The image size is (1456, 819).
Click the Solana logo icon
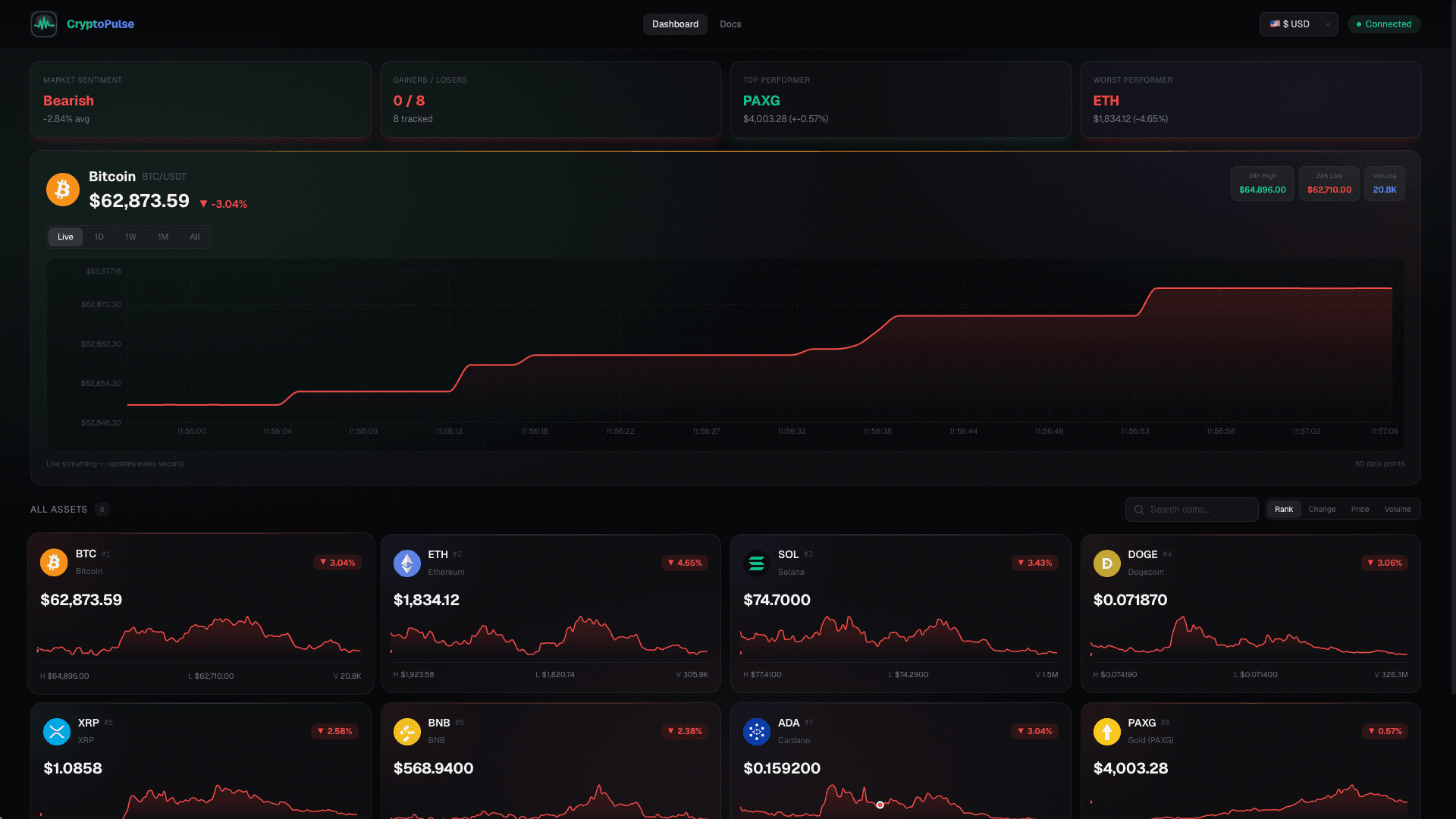[x=757, y=563]
